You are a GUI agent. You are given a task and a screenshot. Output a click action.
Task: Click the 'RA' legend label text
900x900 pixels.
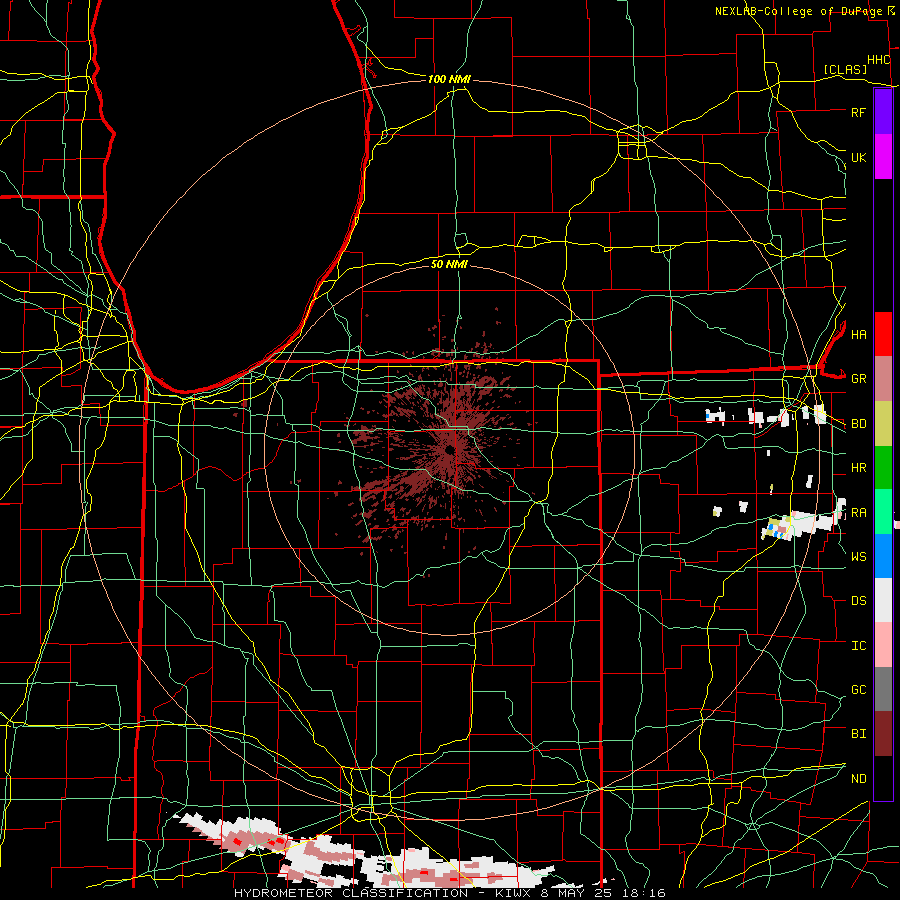pyautogui.click(x=858, y=512)
